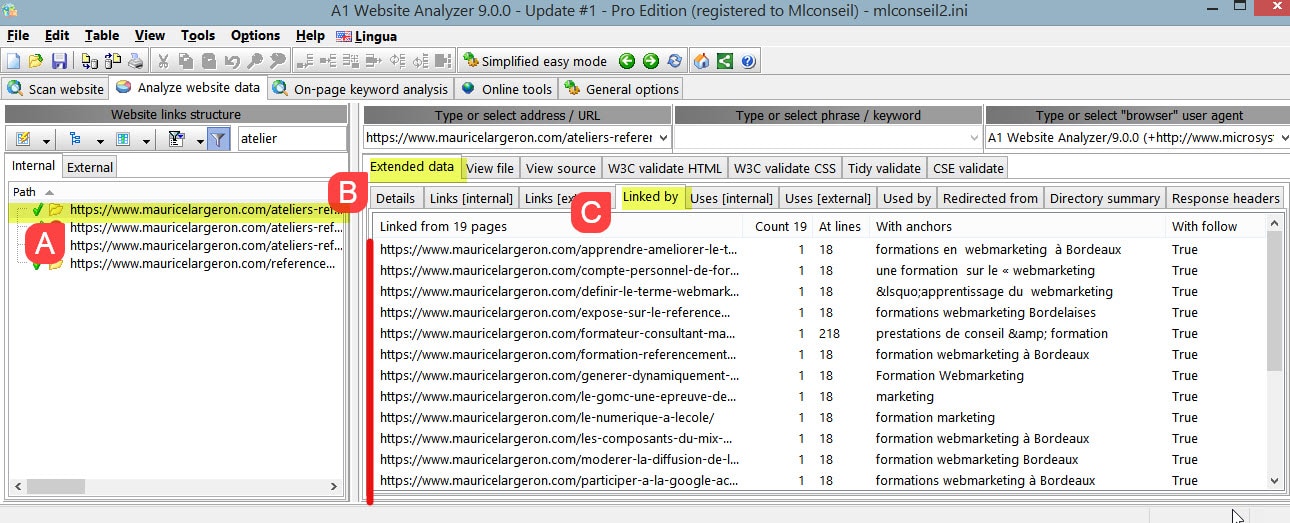Sort by the Path column header
1290x523 pixels.
[176, 191]
